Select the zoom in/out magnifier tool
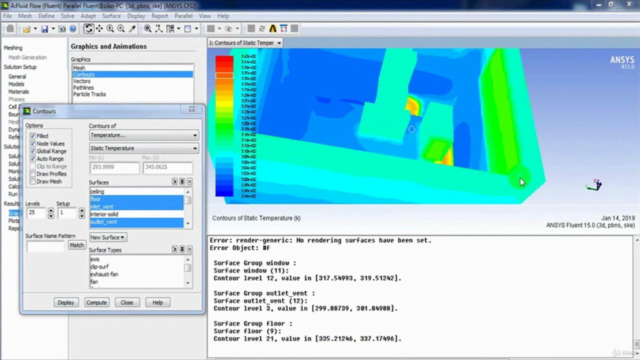Image resolution: width=640 pixels, height=360 pixels. (x=110, y=29)
